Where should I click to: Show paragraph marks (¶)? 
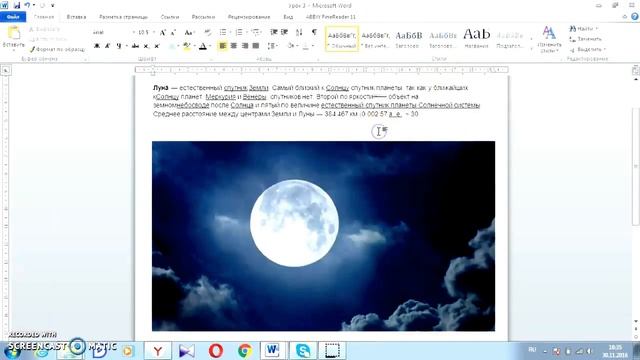tap(314, 32)
